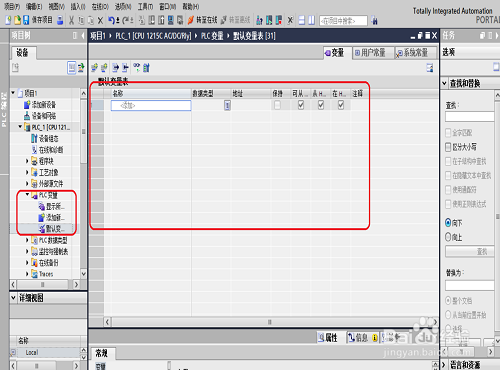Click the 设备 tab in the project tree
Screen dimensions: 500x370
point(23,53)
